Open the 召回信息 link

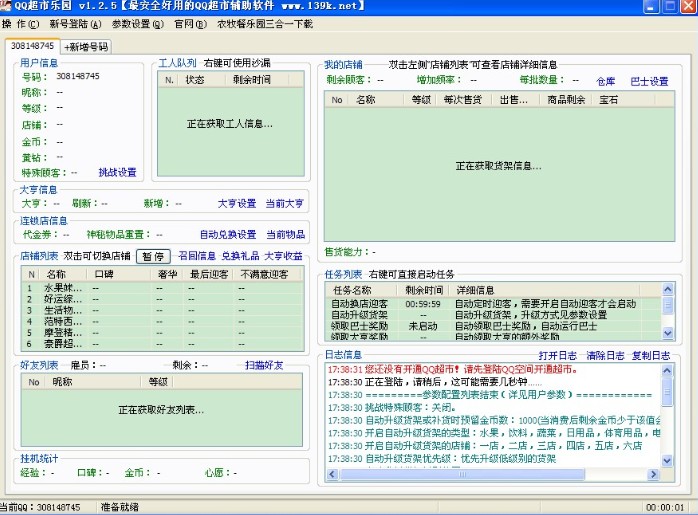(x=197, y=256)
